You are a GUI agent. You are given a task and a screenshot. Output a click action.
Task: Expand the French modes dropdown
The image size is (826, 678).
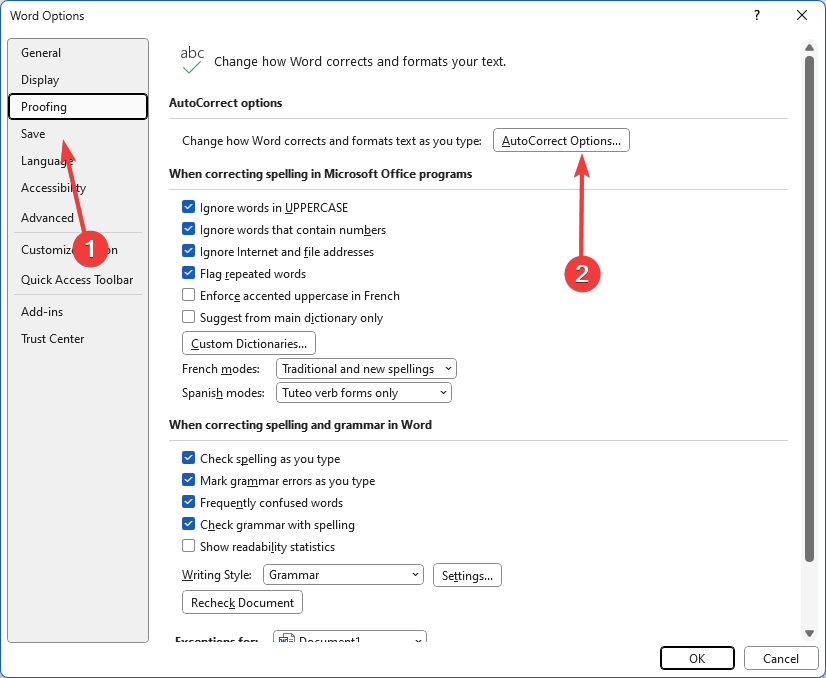point(366,369)
